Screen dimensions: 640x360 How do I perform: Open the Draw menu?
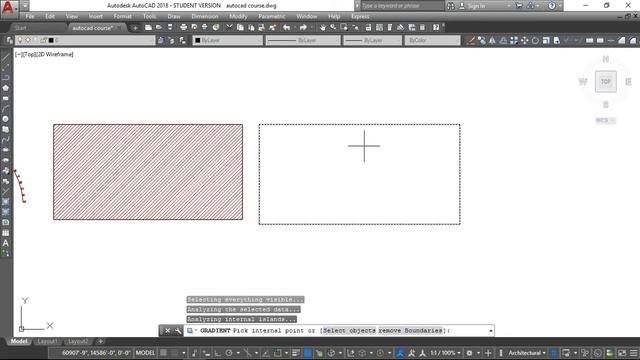(174, 16)
